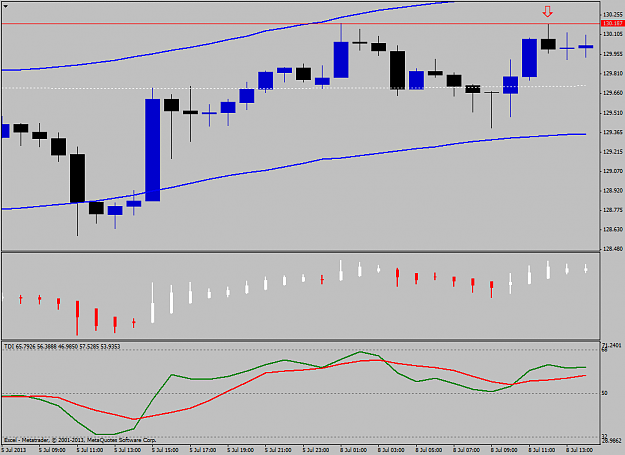
Task: Click the 129.070 price axis label
Action: coord(613,171)
